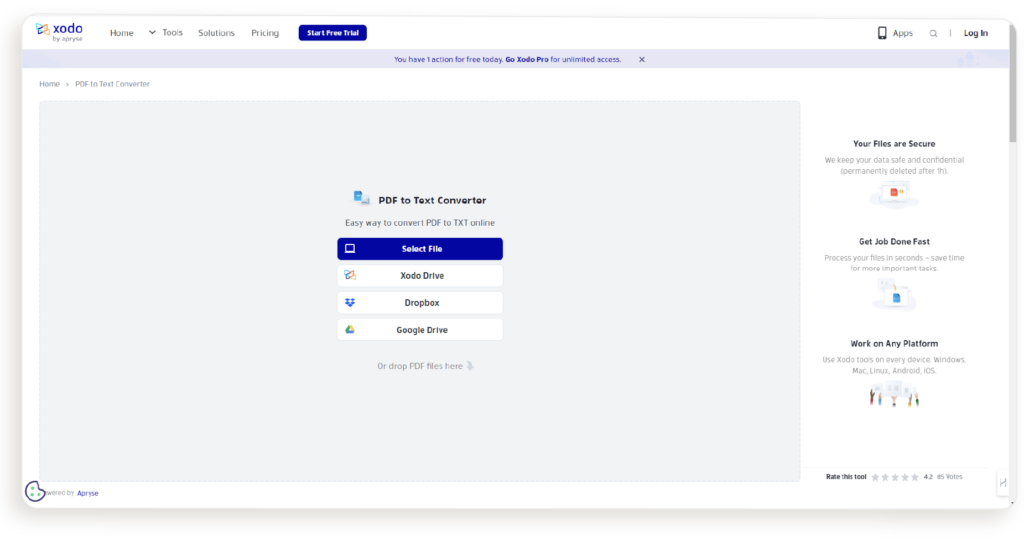Click the PDF to Text Converter title icon
The height and width of the screenshot is (541, 1024).
coord(361,198)
